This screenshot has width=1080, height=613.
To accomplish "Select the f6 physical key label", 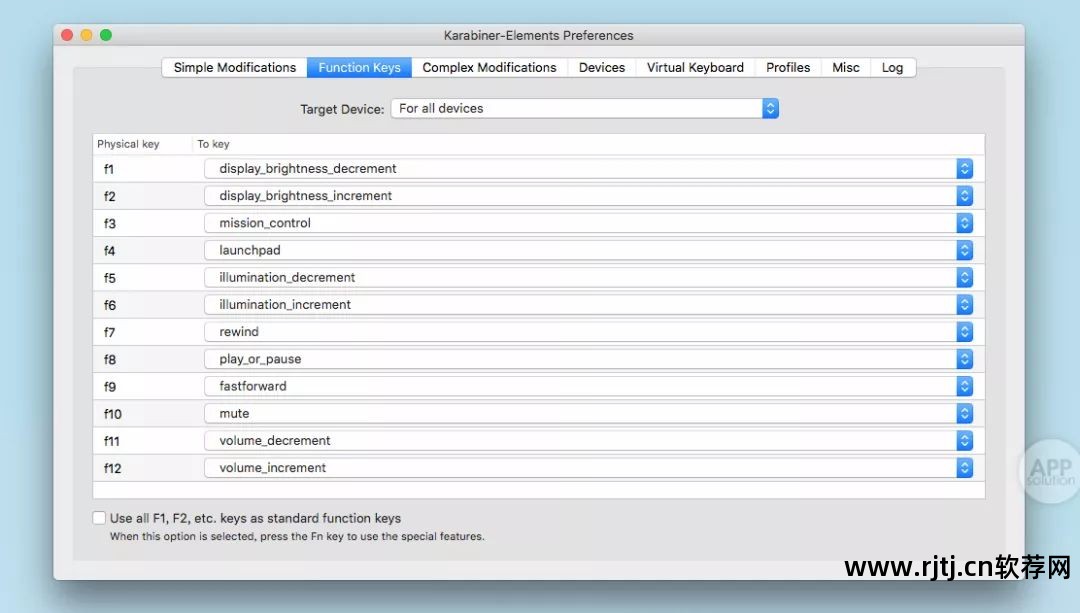I will pos(110,305).
